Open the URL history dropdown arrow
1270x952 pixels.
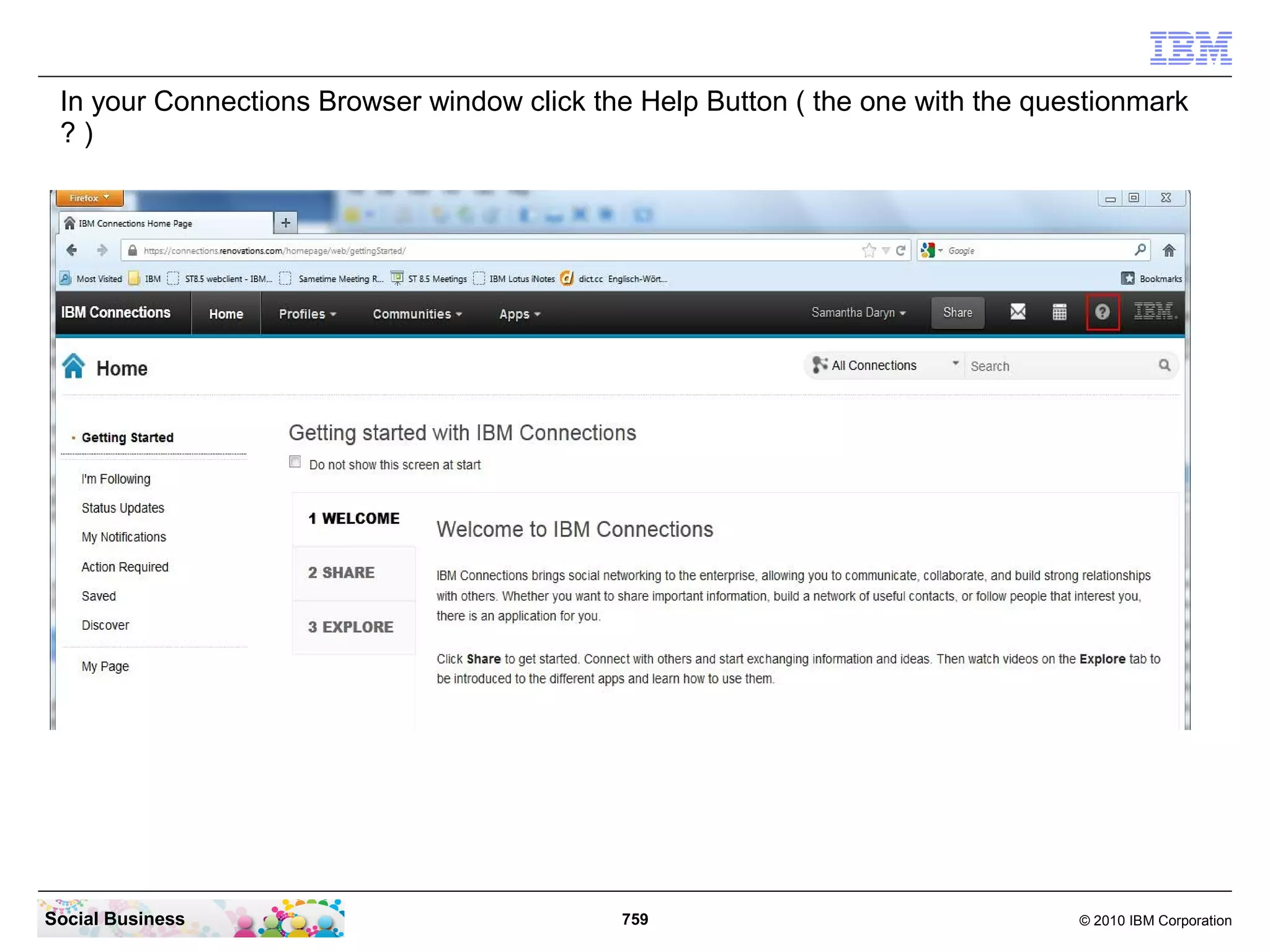tap(886, 250)
